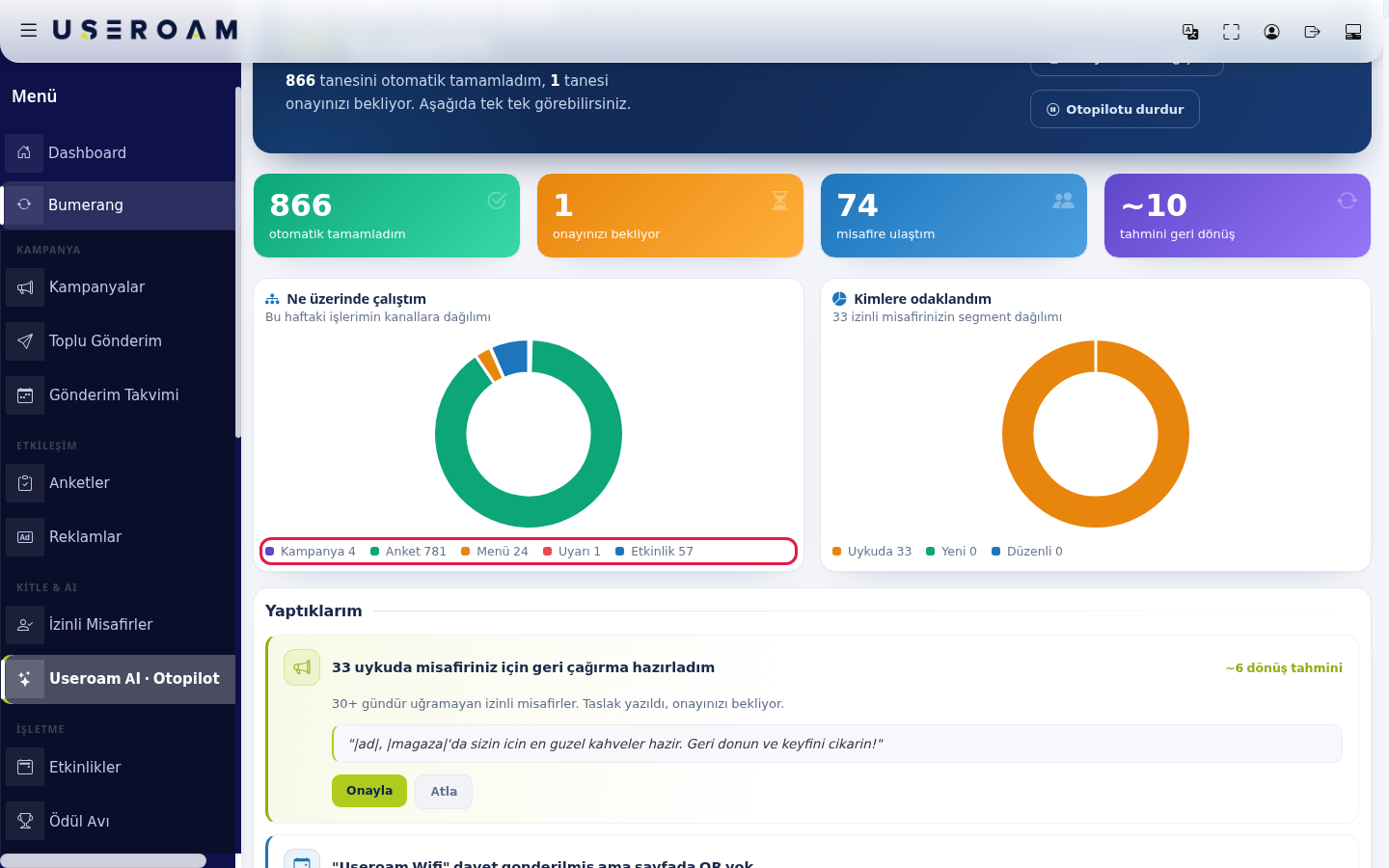
Task: Click the İzinli Misafirler person icon
Action: tap(25, 625)
